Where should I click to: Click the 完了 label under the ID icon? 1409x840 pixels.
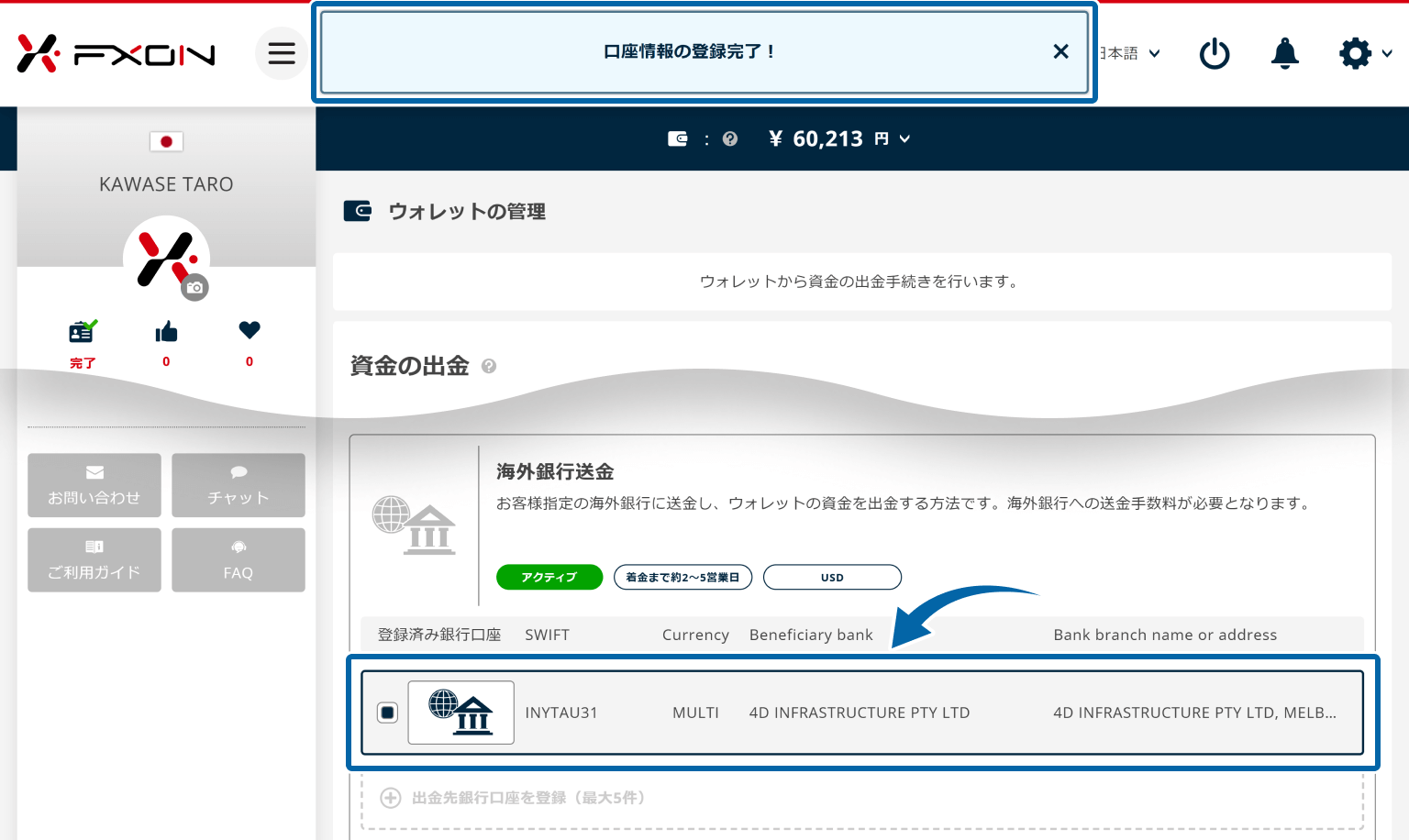click(83, 363)
